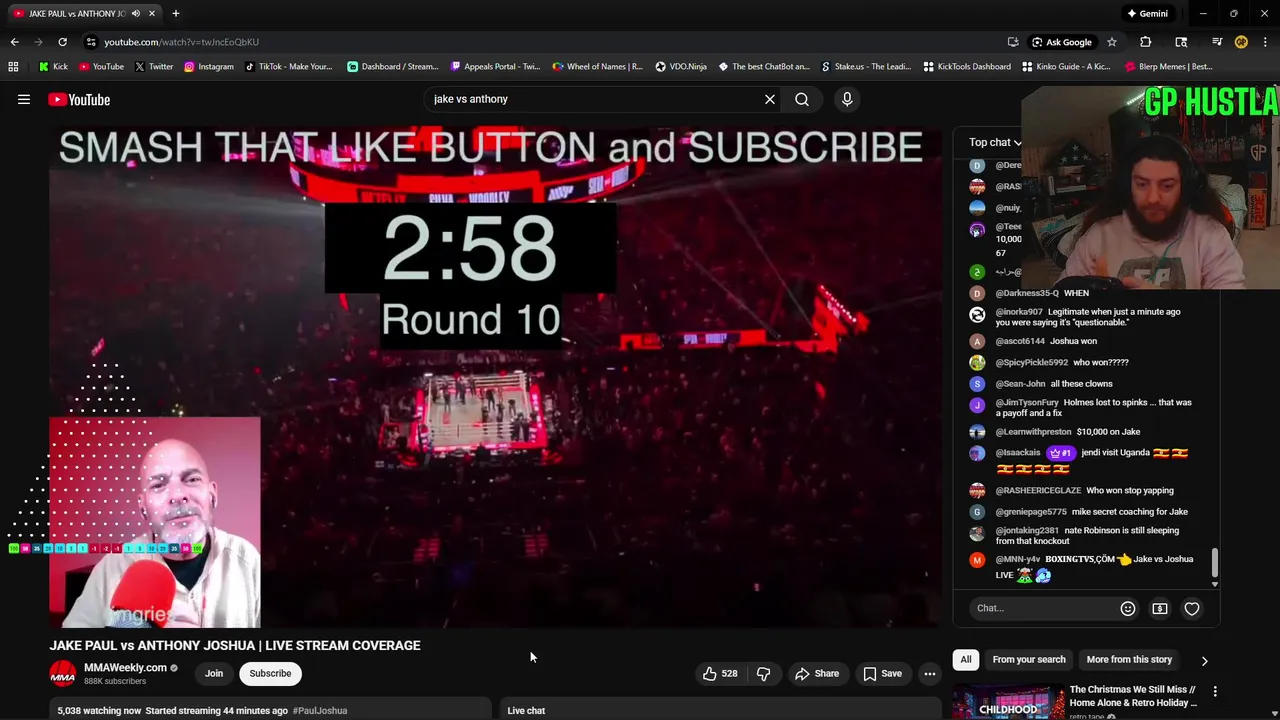This screenshot has height=720, width=1280.
Task: Open Super Chat purchase icon in chat
Action: click(1160, 608)
